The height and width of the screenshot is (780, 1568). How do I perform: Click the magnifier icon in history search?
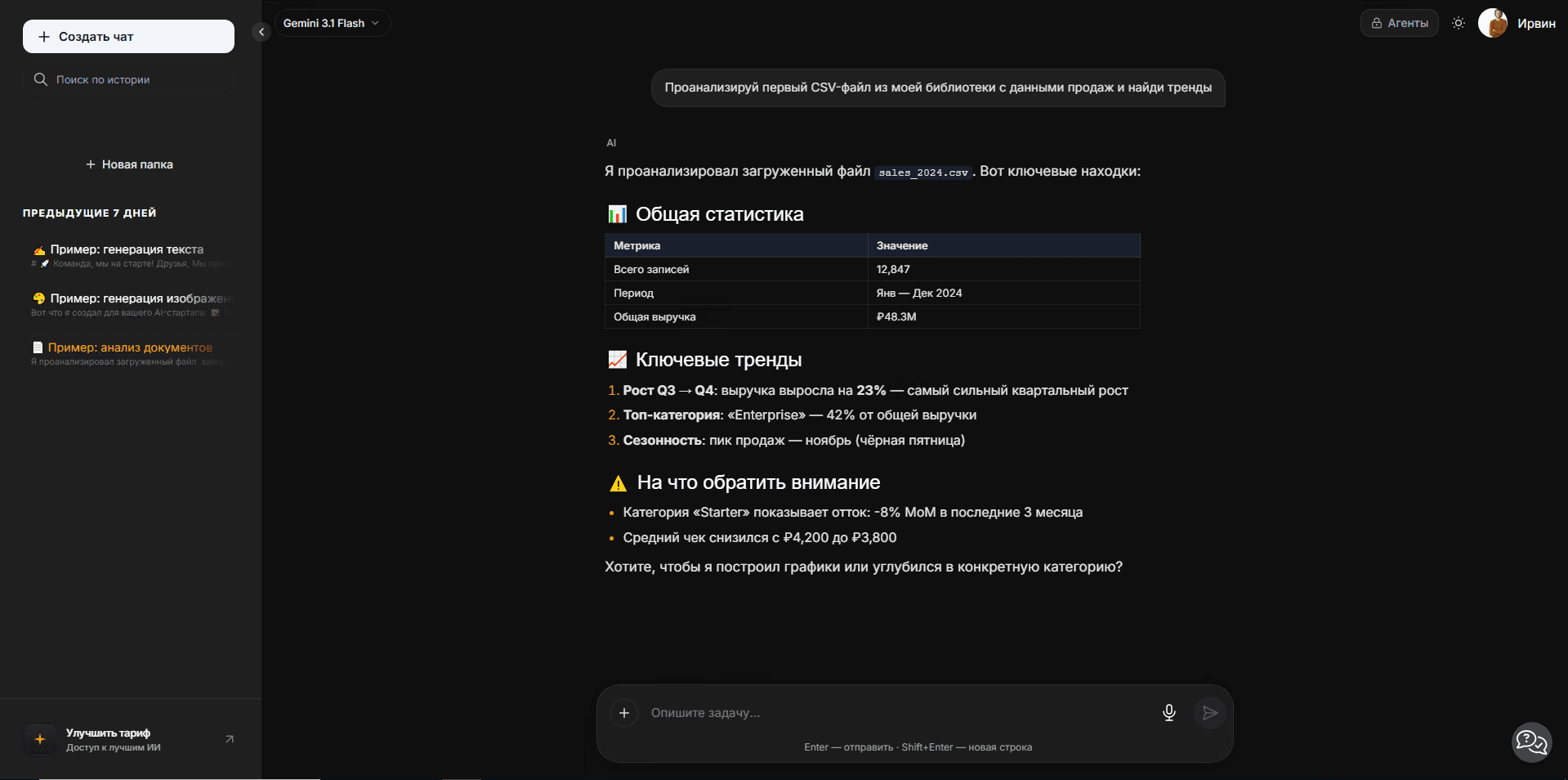click(41, 79)
